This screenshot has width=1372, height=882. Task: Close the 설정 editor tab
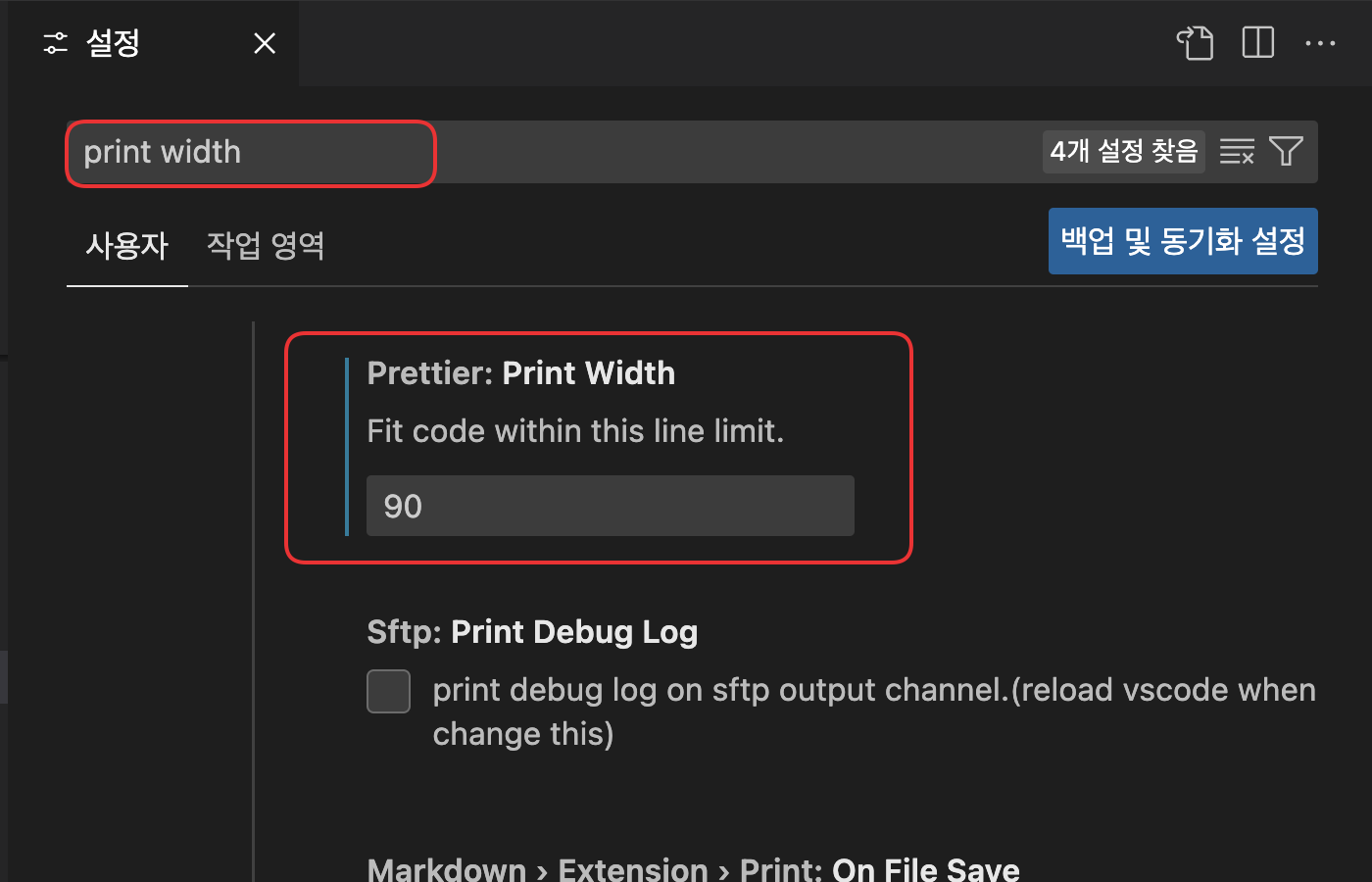(265, 43)
